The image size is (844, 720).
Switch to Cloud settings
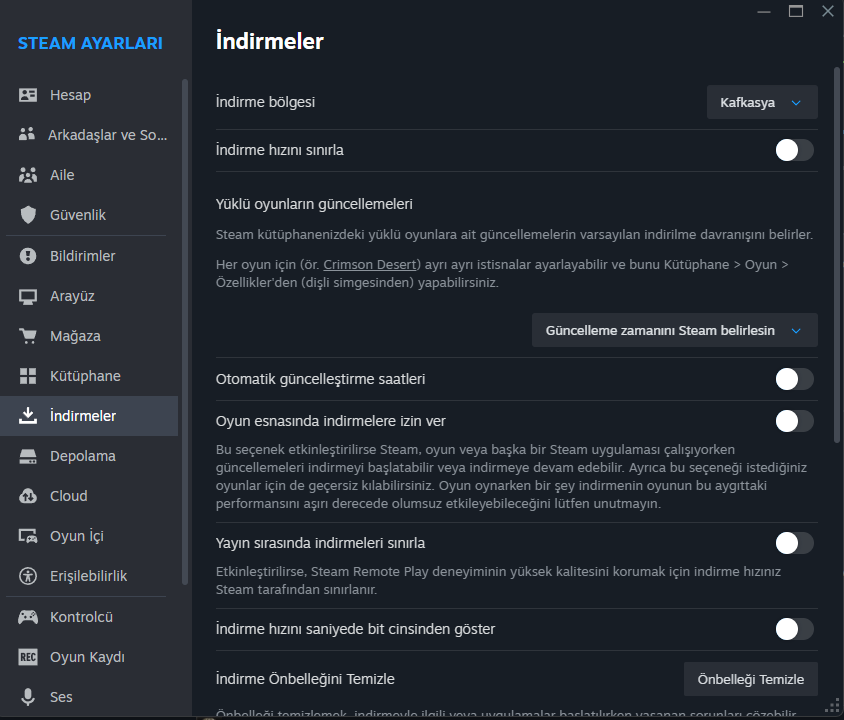point(89,496)
